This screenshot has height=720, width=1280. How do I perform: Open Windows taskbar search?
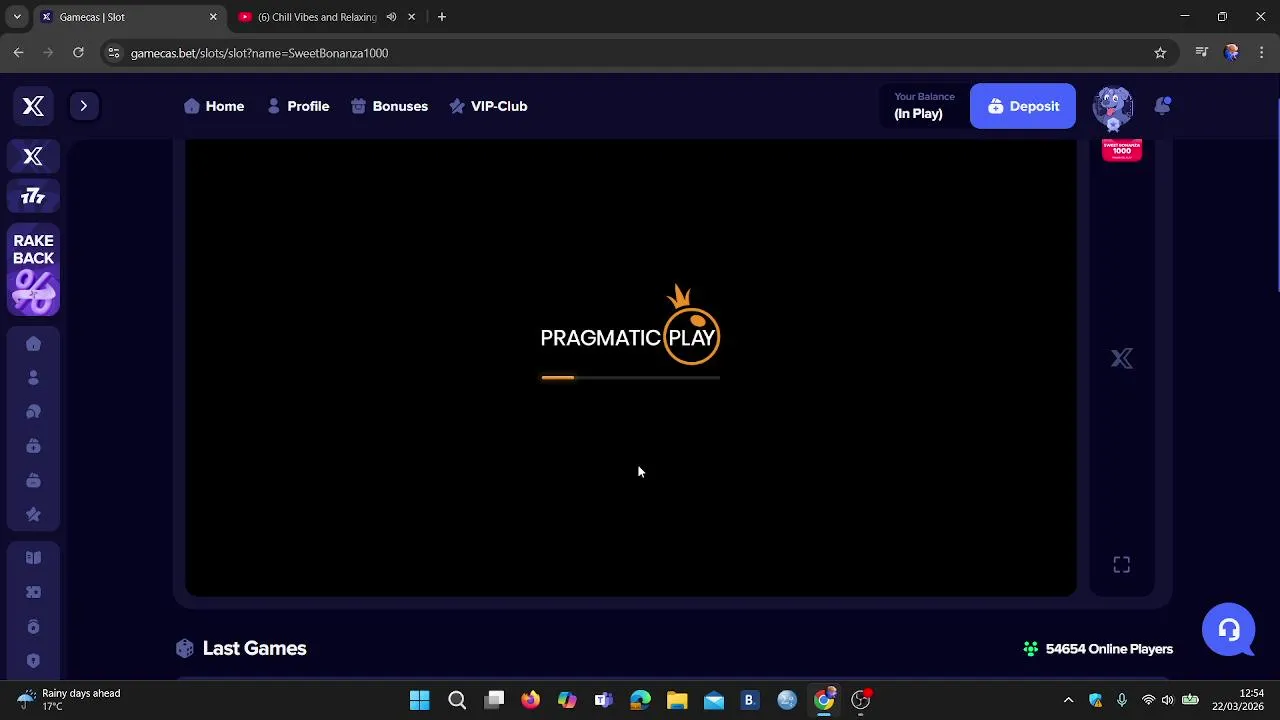[457, 700]
